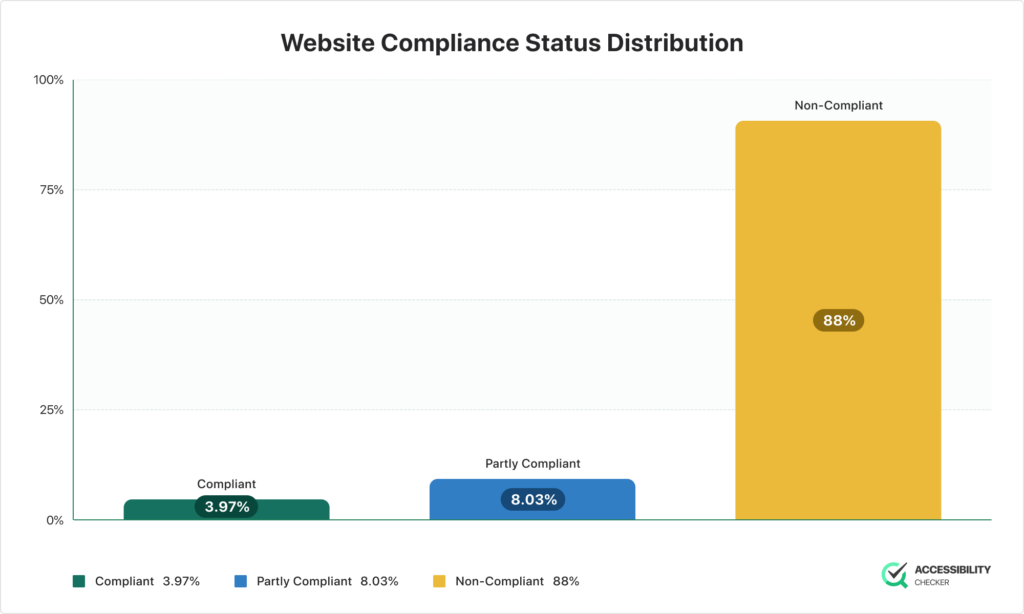1024x614 pixels.
Task: Click the yellow Non-Compliant legend swatch
Action: 439,581
